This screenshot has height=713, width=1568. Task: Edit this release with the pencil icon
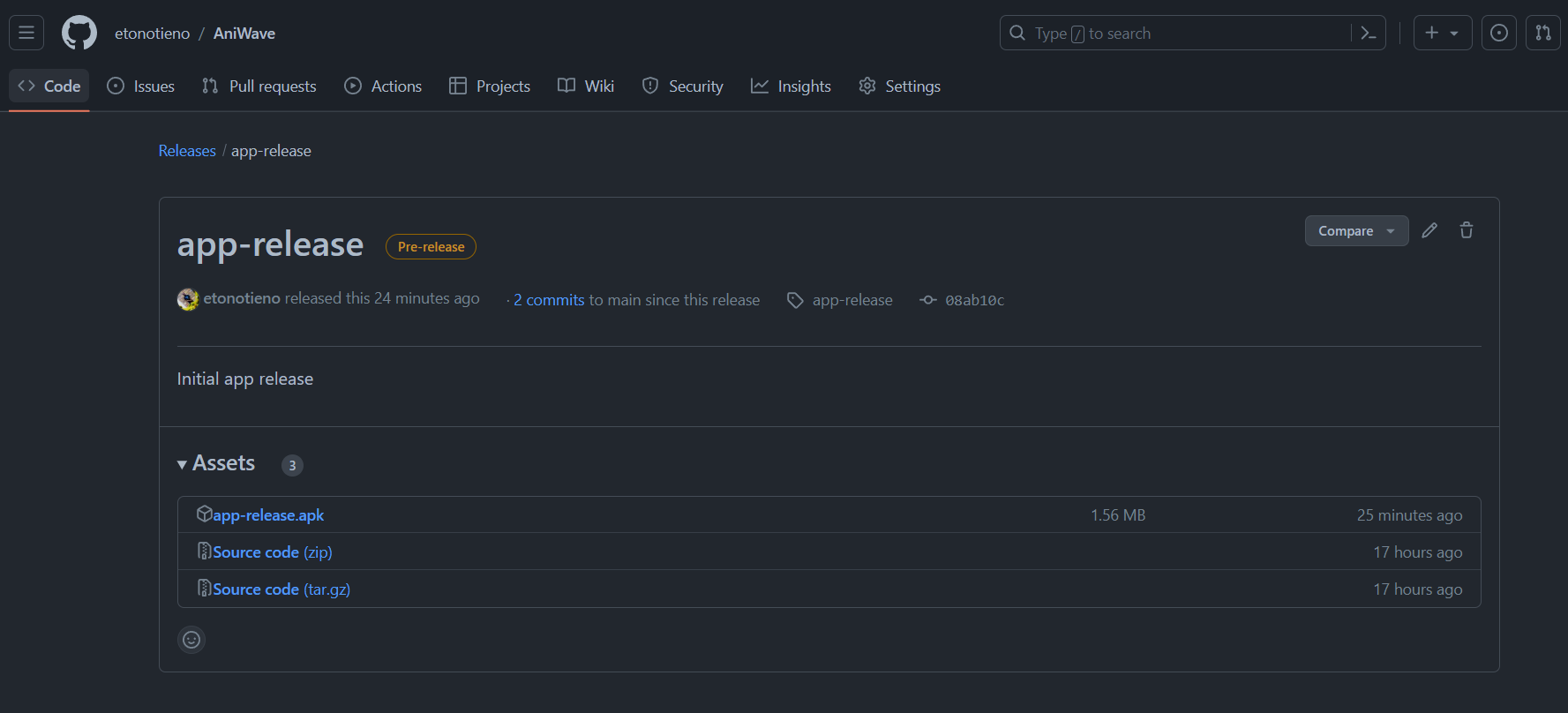pyautogui.click(x=1429, y=230)
